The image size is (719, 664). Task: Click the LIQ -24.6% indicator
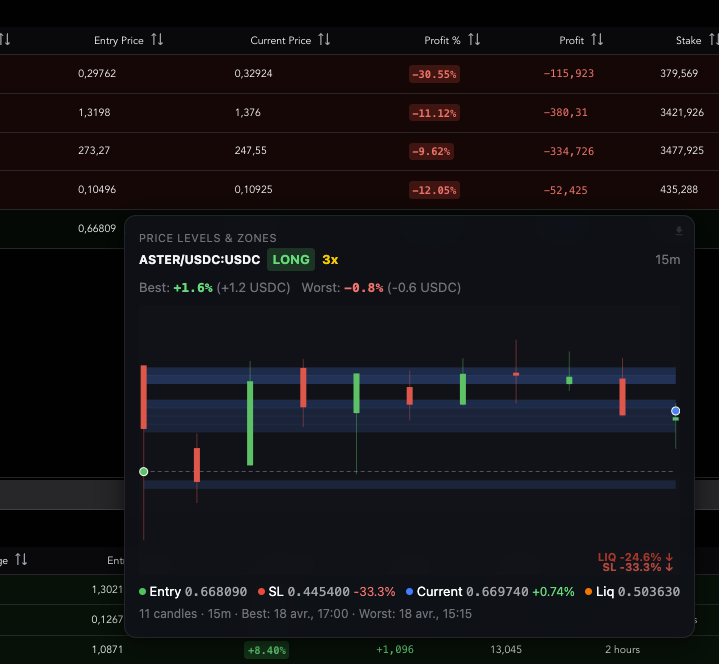[x=635, y=557]
